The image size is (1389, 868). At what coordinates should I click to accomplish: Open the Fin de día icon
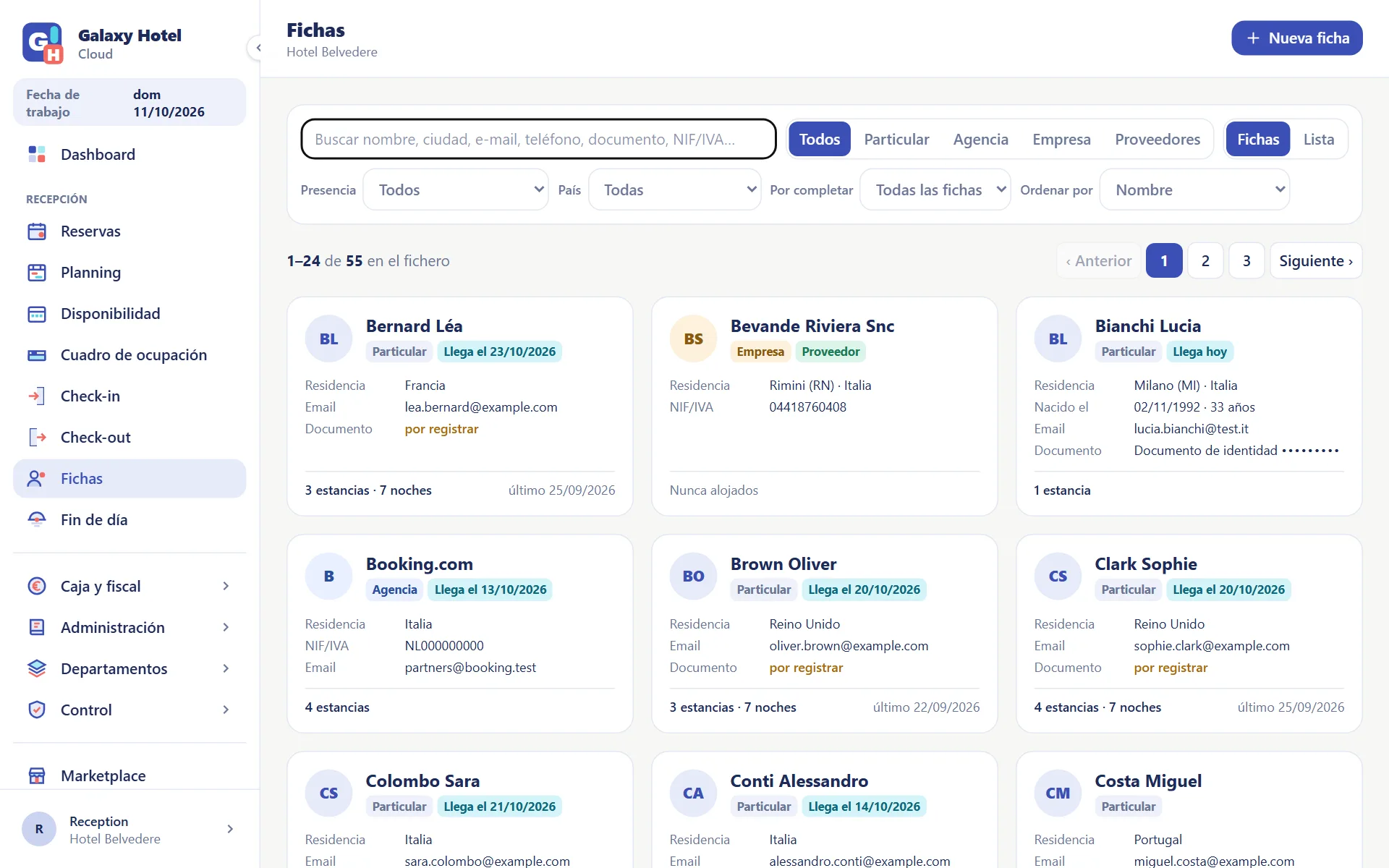(37, 520)
